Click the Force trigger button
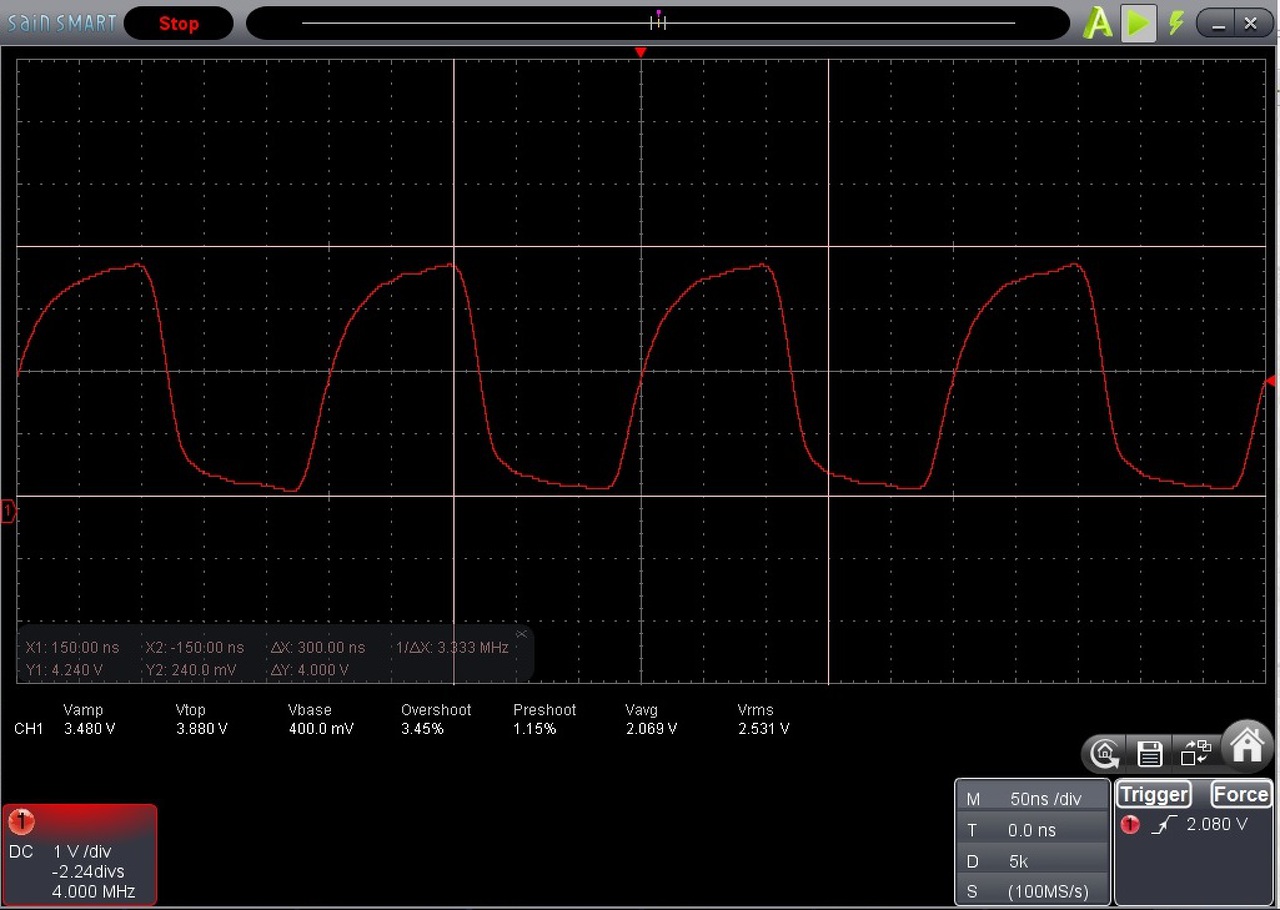Image resolution: width=1280 pixels, height=910 pixels. [x=1240, y=795]
